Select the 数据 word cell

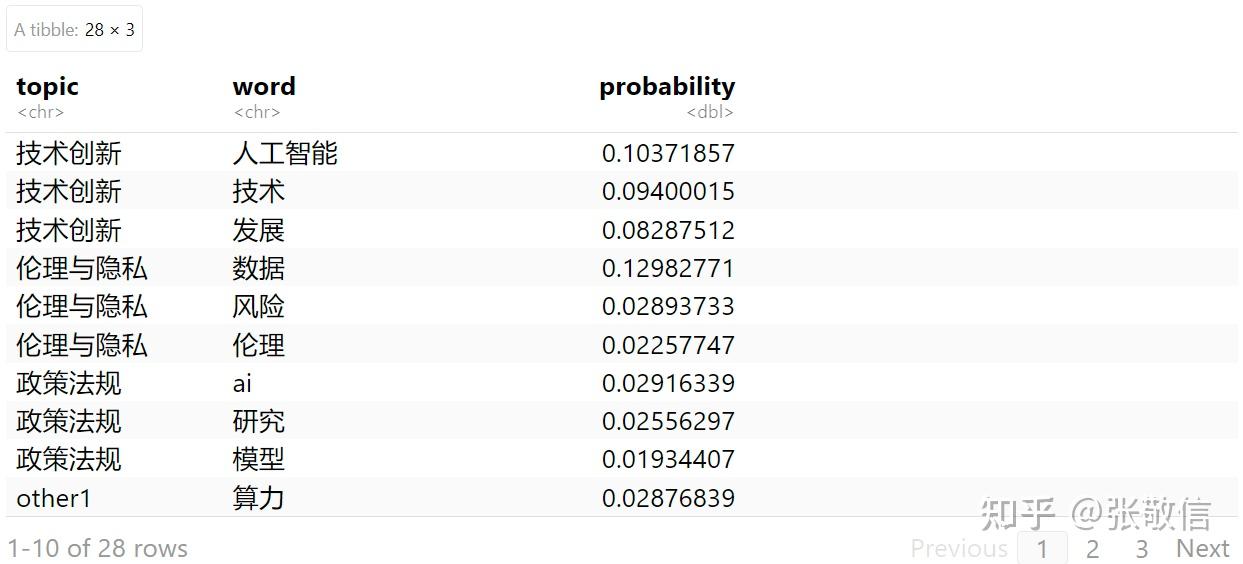tap(258, 268)
